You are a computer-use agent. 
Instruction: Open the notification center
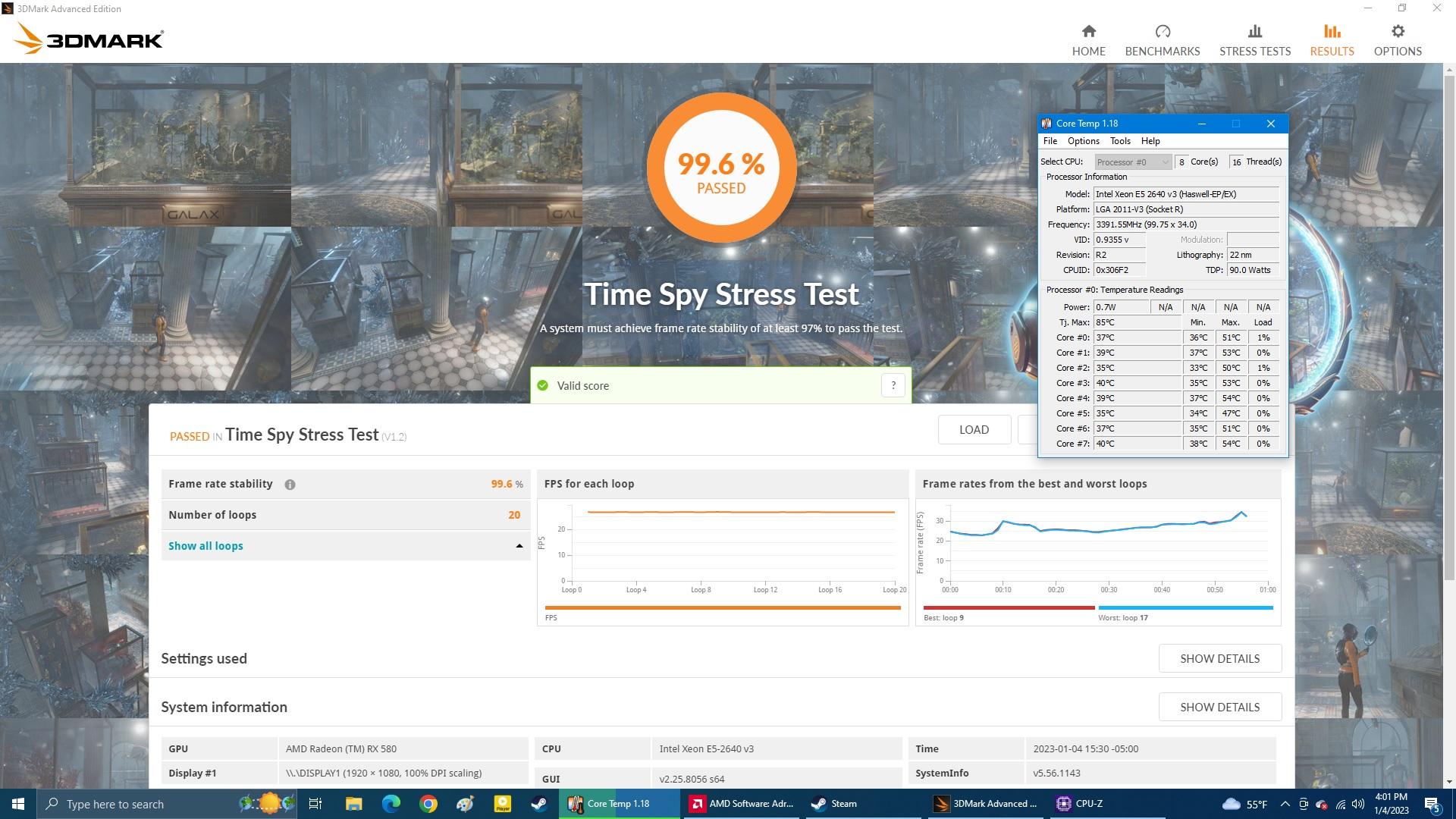(x=1432, y=804)
